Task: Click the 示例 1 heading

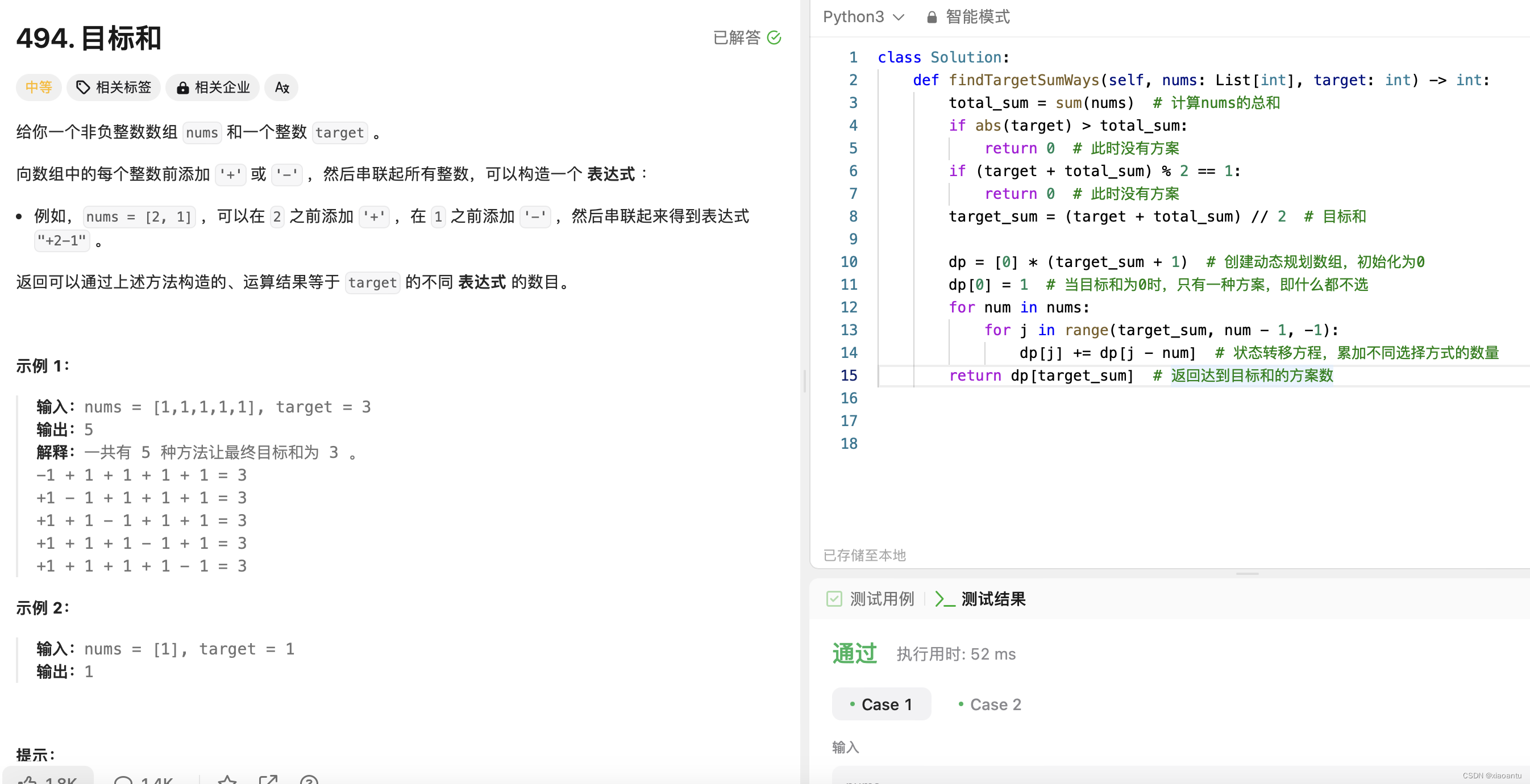Action: 42,366
